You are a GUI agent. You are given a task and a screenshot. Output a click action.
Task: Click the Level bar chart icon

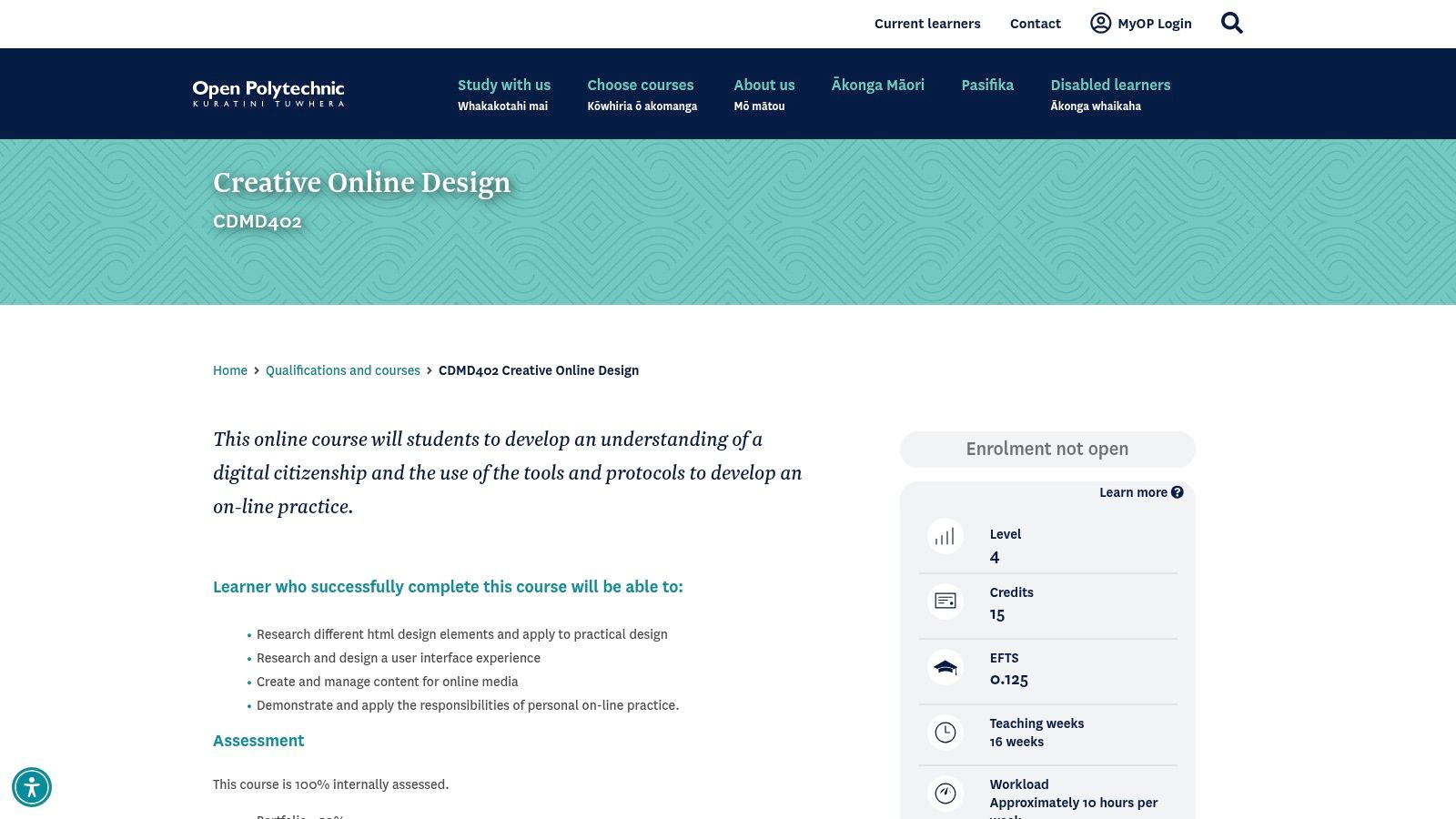tap(945, 536)
